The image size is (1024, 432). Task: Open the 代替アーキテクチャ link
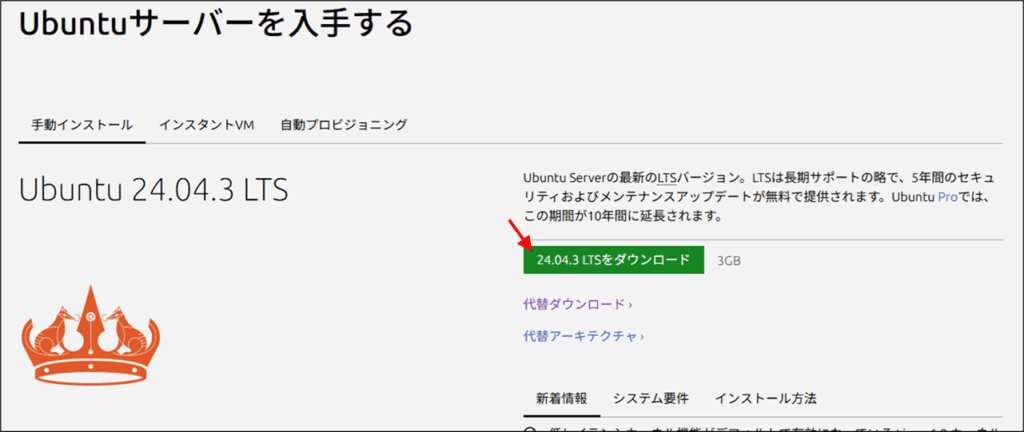click(584, 336)
